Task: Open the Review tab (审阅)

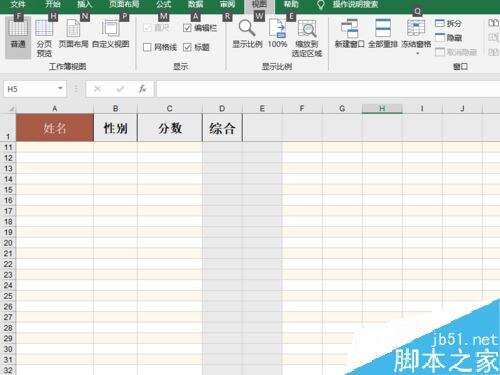Action: point(227,4)
